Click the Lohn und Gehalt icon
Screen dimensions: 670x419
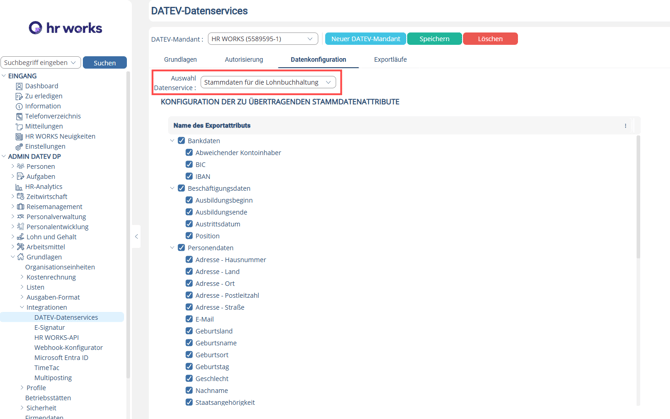(x=21, y=237)
